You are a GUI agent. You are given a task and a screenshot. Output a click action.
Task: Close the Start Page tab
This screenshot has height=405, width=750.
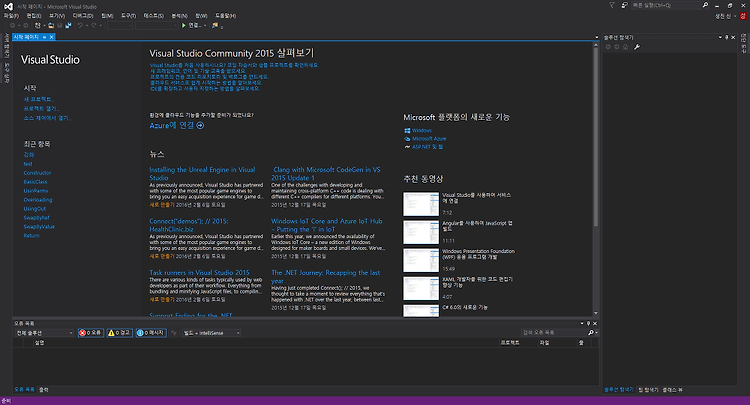[52, 37]
